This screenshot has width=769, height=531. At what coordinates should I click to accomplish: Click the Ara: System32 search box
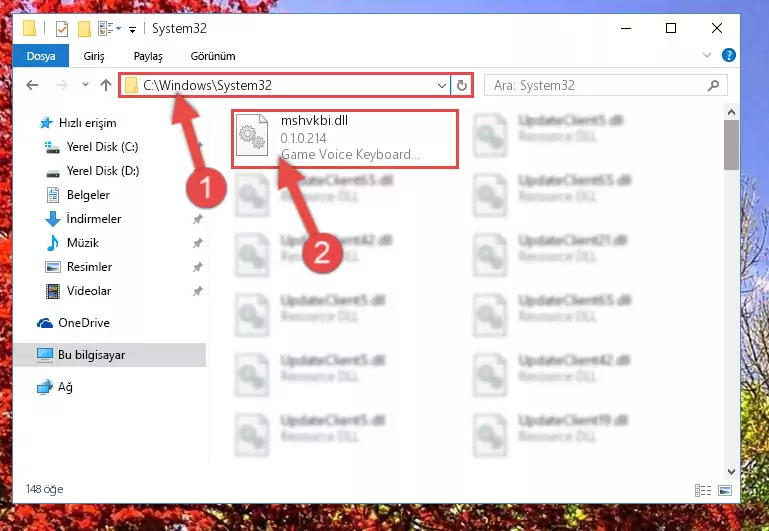(605, 85)
